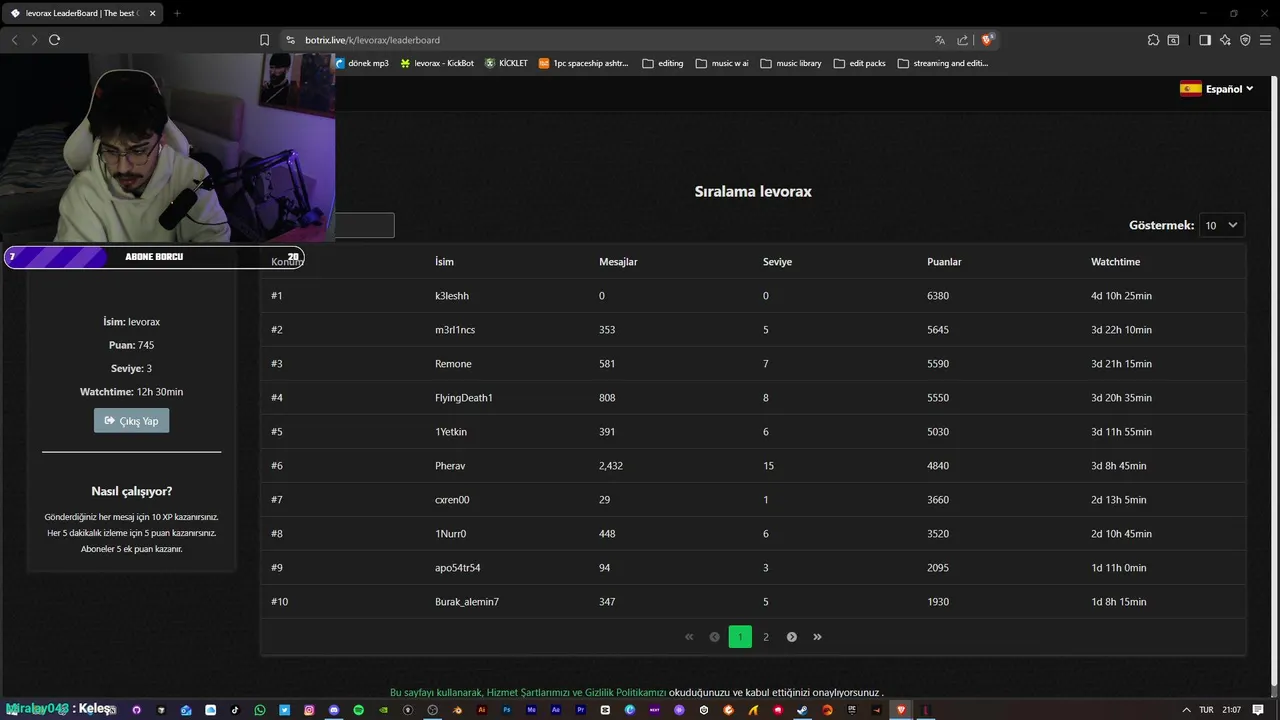The width and height of the screenshot is (1280, 720).
Task: Open Adobe Illustrator from the taskbar
Action: 482,710
